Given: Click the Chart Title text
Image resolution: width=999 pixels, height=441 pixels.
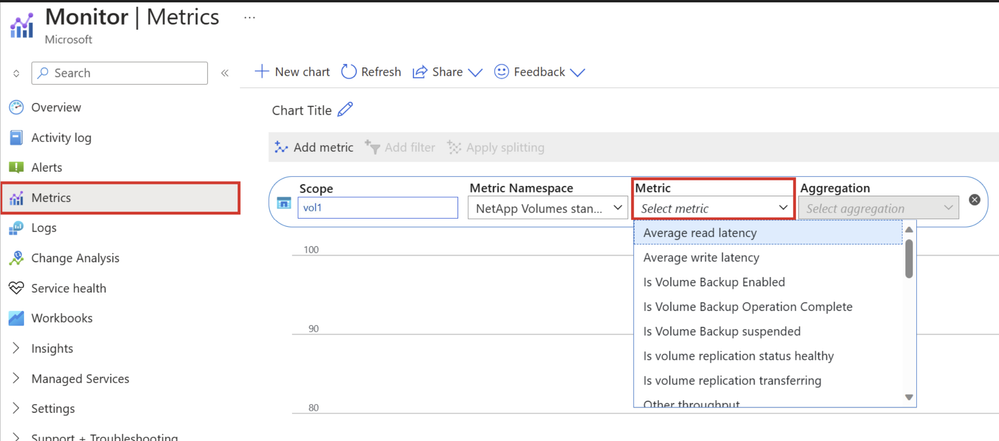Looking at the screenshot, I should 302,110.
